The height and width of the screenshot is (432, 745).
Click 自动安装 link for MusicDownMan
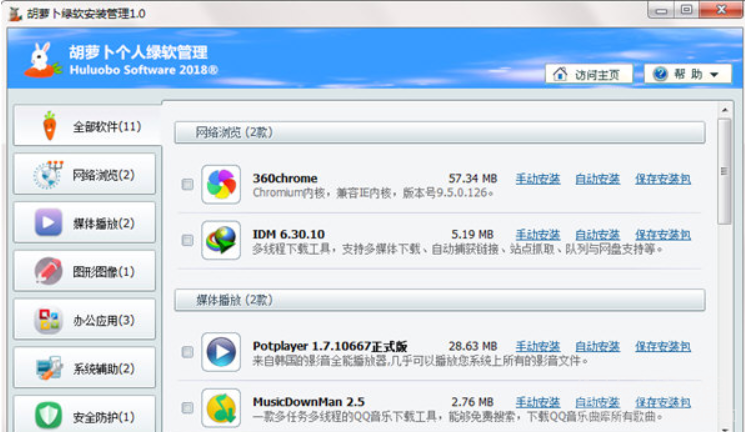pyautogui.click(x=597, y=403)
